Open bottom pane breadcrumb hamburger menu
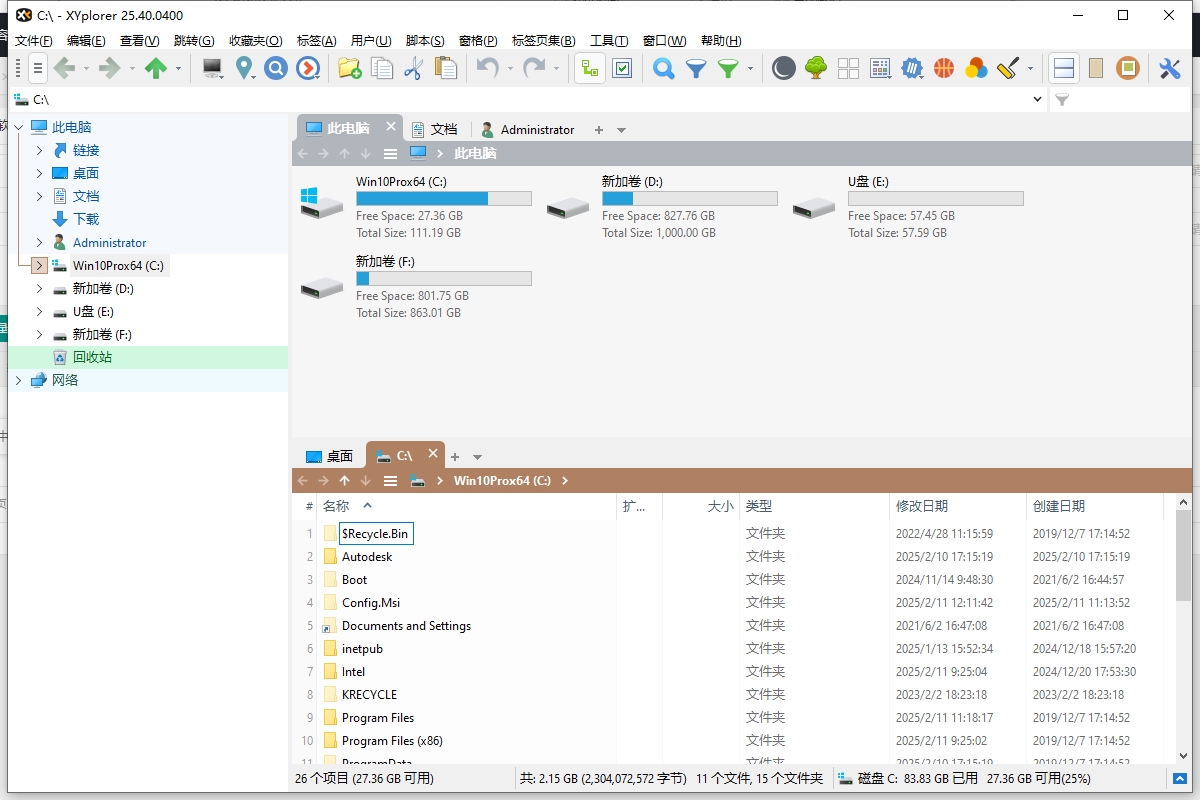Viewport: 1200px width, 800px height. point(390,481)
